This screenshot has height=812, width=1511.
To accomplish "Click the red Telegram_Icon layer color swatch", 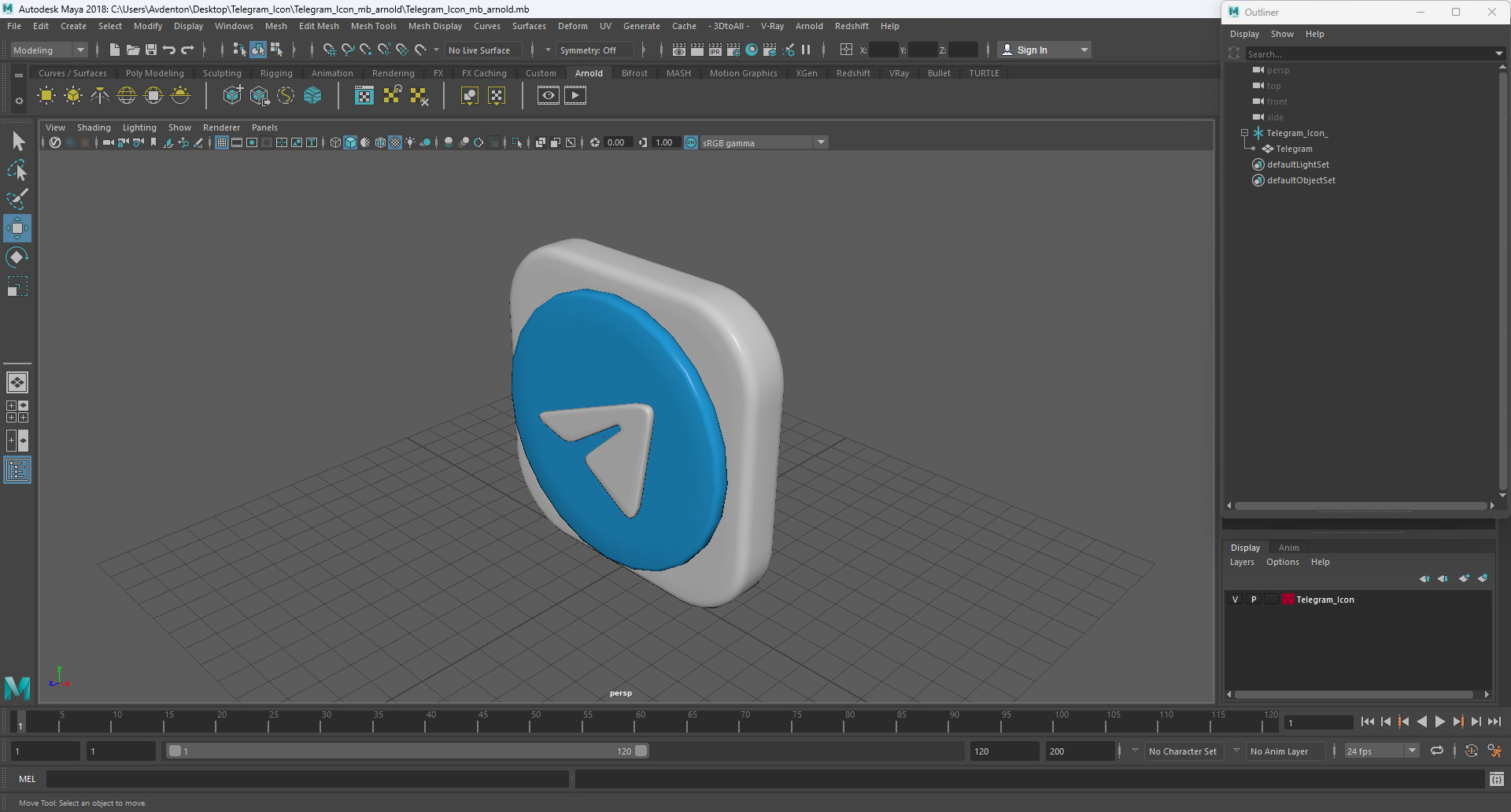I will point(1288,600).
